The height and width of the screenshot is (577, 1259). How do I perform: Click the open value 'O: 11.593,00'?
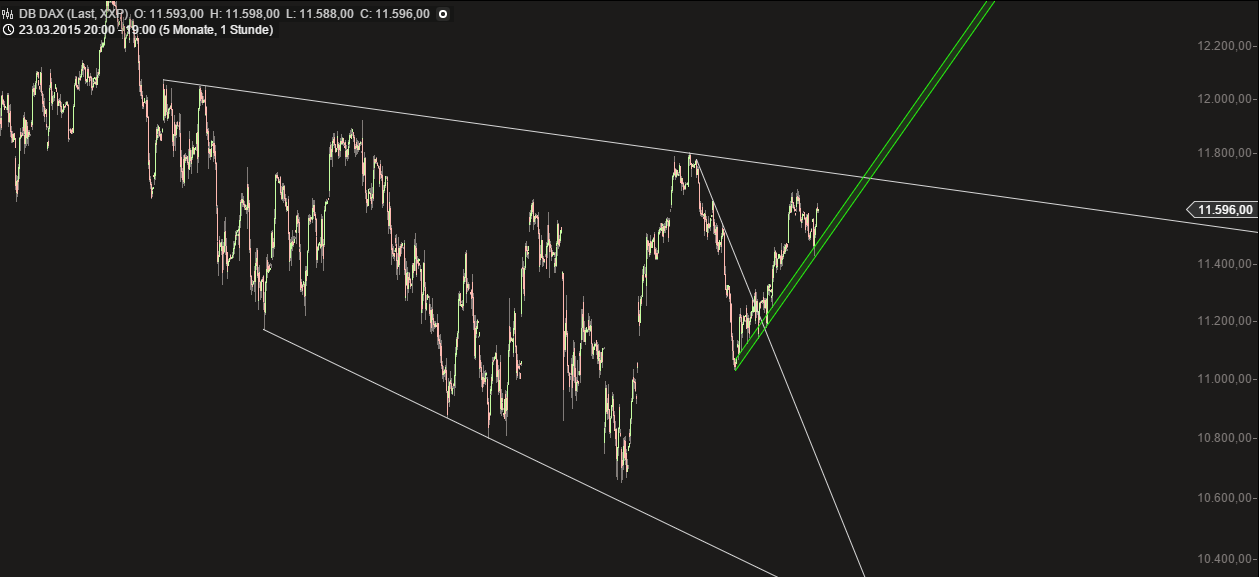(x=170, y=14)
